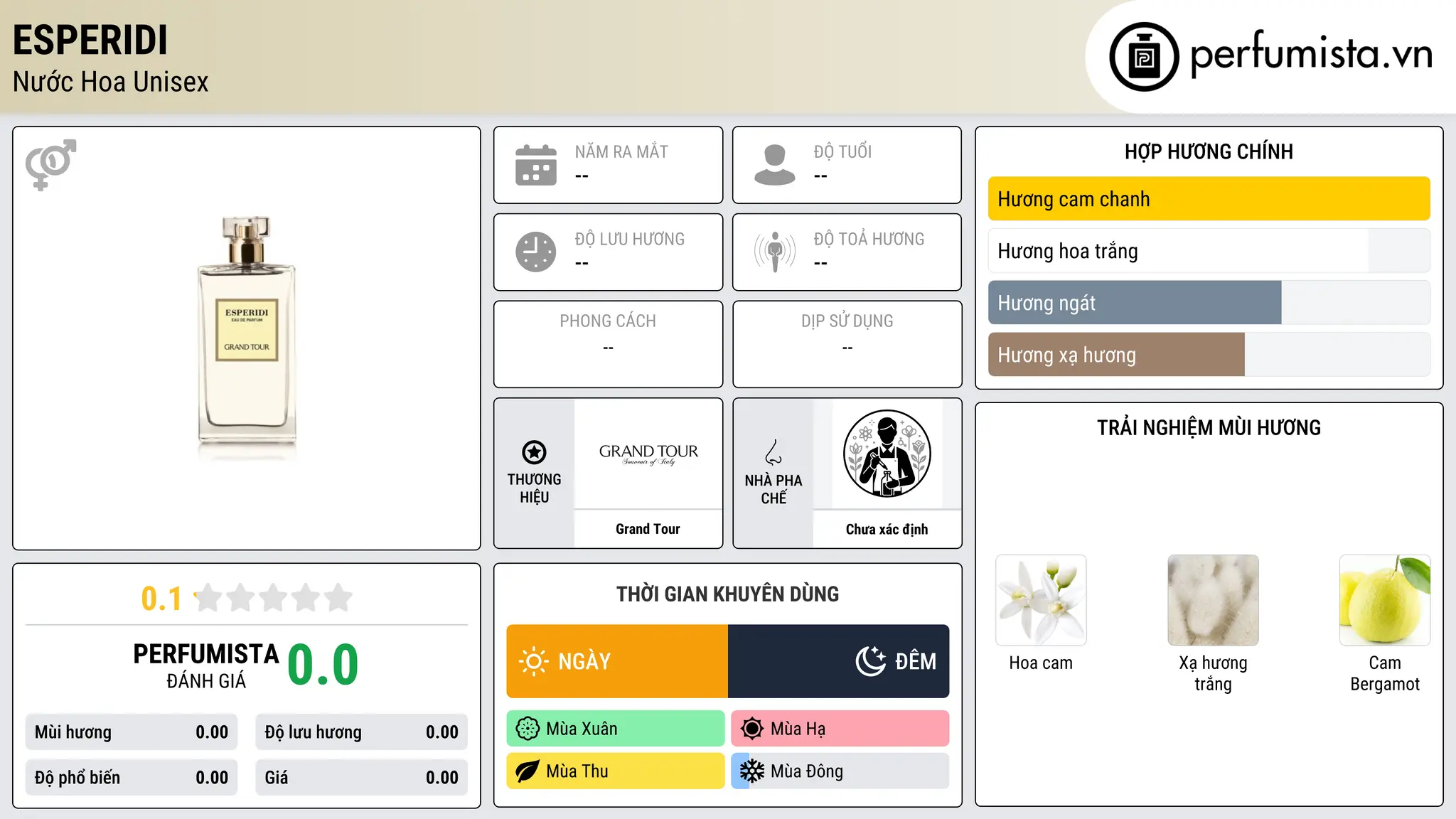
Task: Click the Hương ngát accord bar
Action: (1209, 303)
